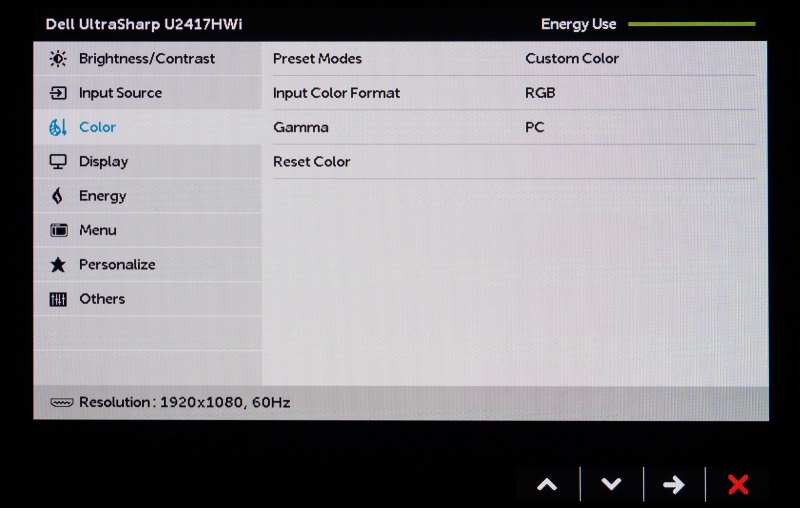The image size is (800, 508).
Task: Click the green Energy Use bar
Action: [x=691, y=24]
